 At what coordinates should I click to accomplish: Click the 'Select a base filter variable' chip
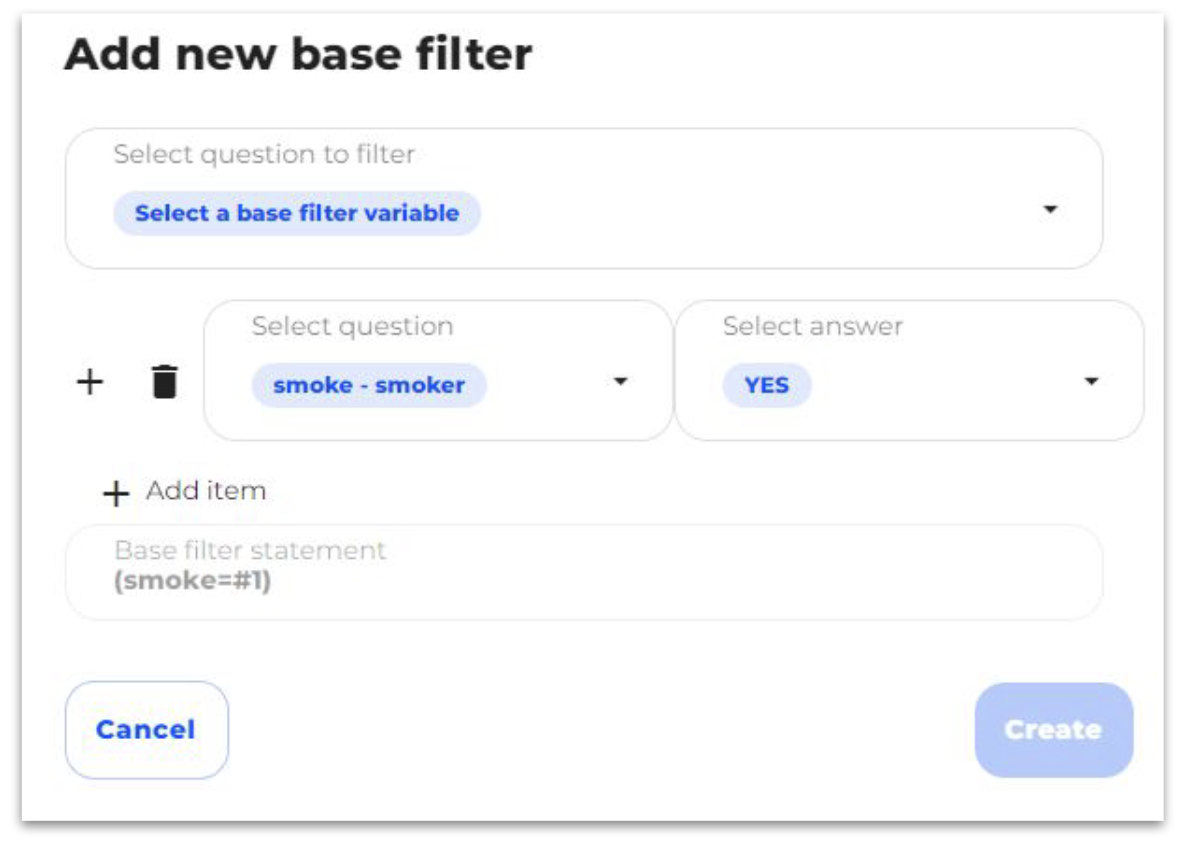(297, 213)
